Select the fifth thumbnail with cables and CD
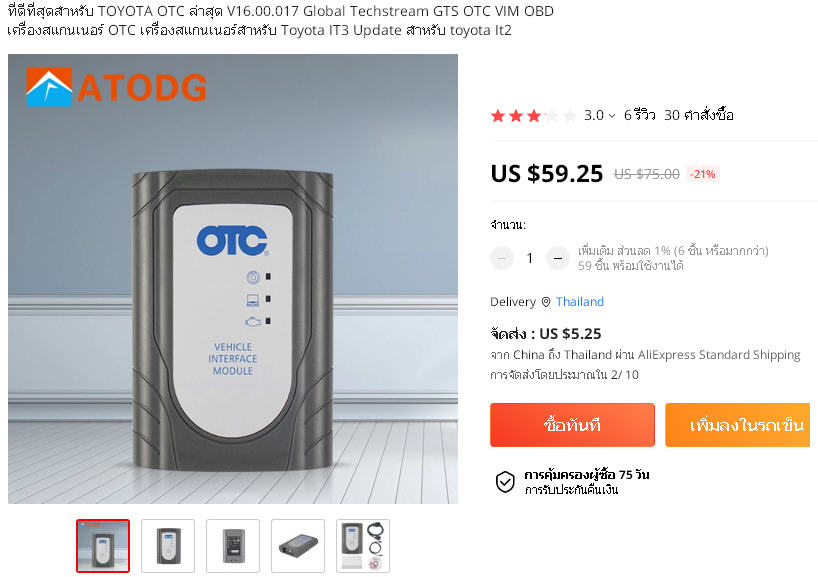The width and height of the screenshot is (818, 577). 363,546
